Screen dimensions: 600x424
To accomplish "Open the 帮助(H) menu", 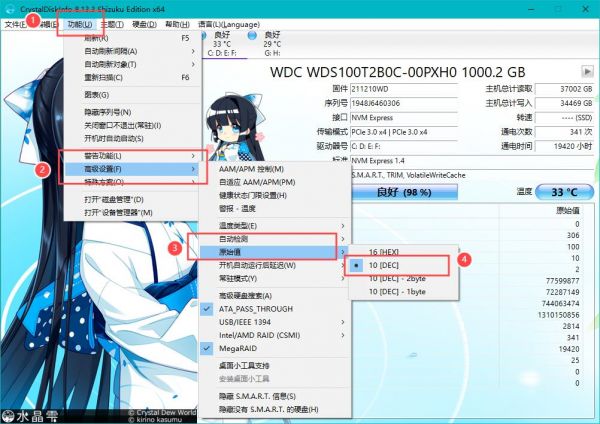I will coord(177,24).
